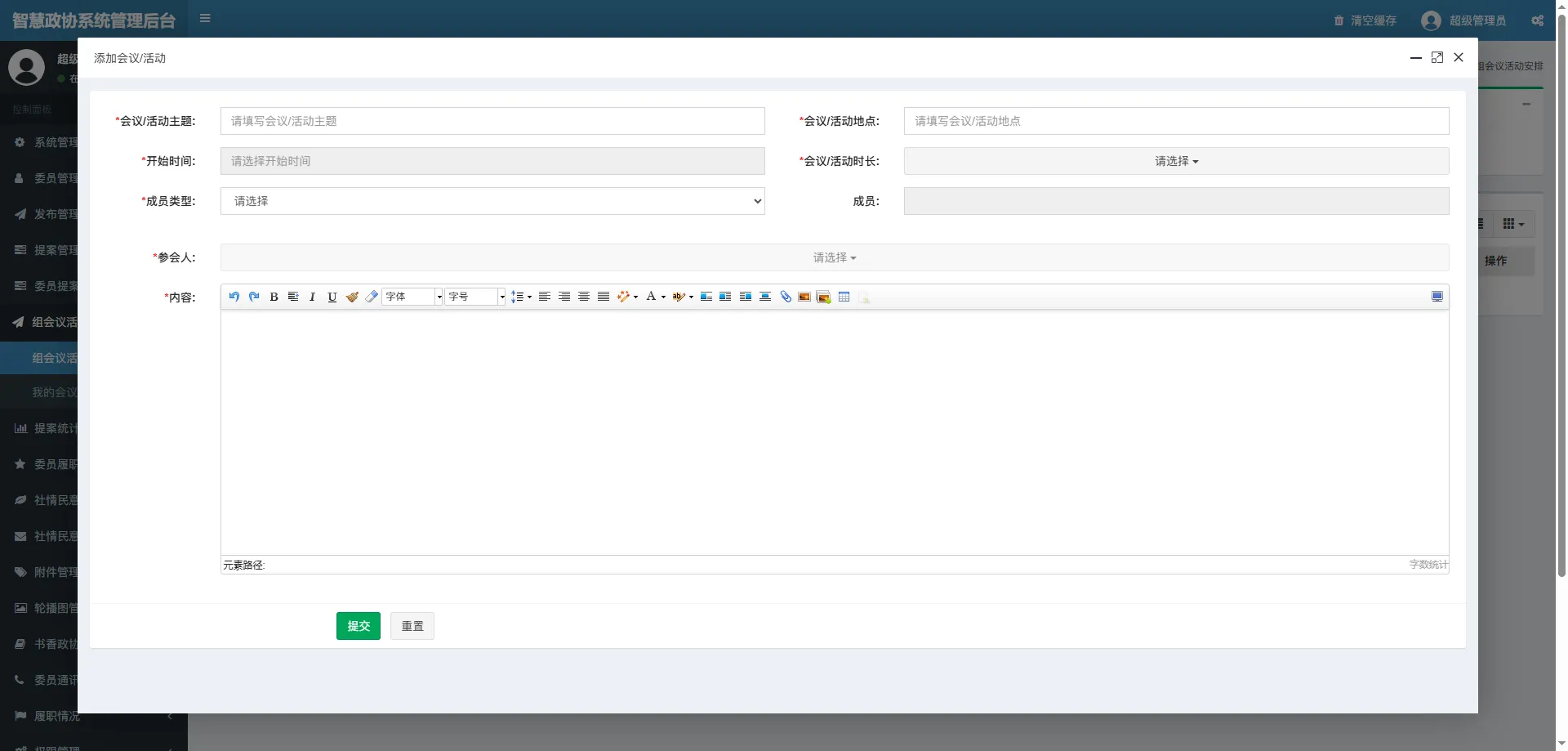Image resolution: width=1568 pixels, height=751 pixels.
Task: Click the undo icon in editor toolbar
Action: [234, 297]
